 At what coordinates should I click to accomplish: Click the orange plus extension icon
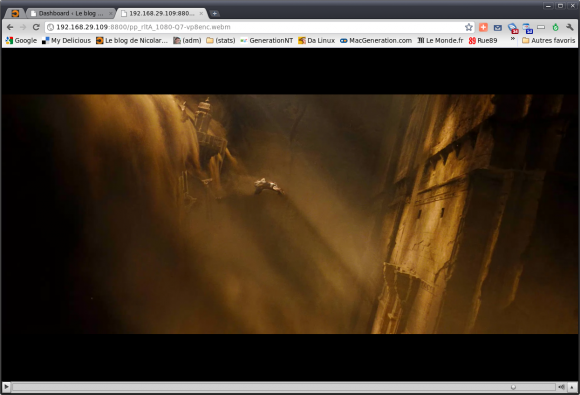coord(483,27)
